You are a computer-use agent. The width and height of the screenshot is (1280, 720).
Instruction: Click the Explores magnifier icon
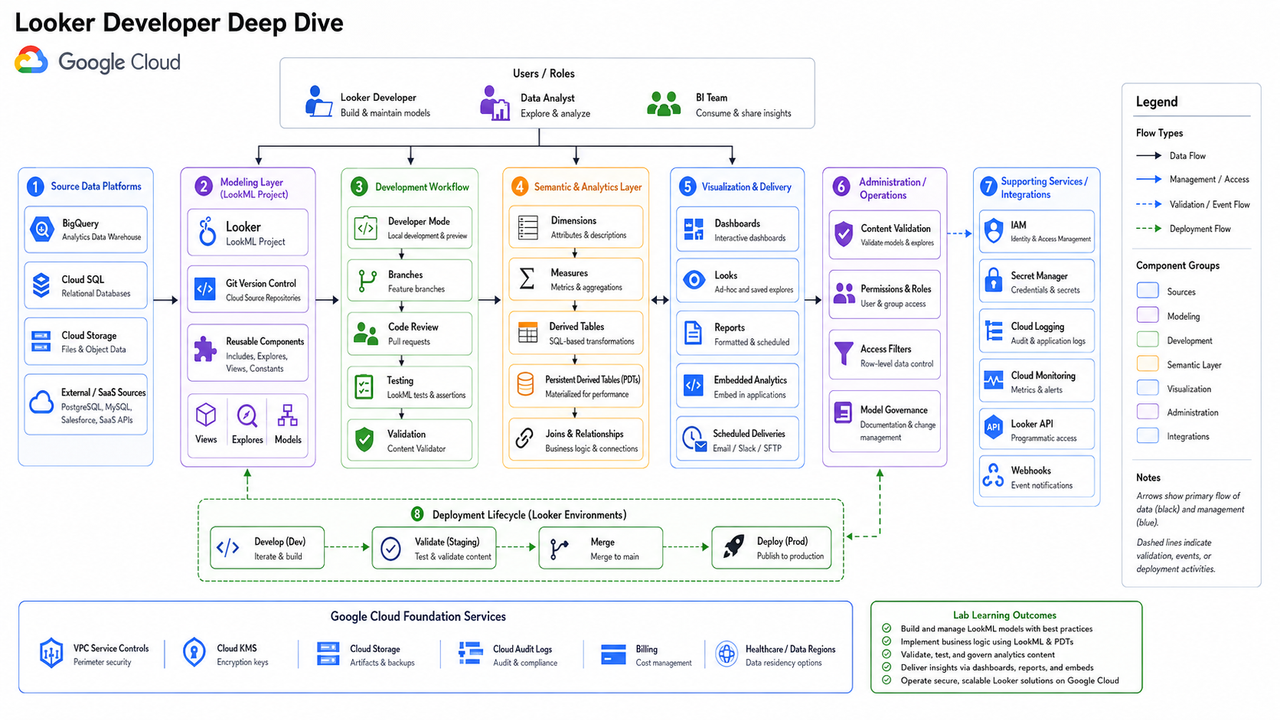tap(247, 415)
